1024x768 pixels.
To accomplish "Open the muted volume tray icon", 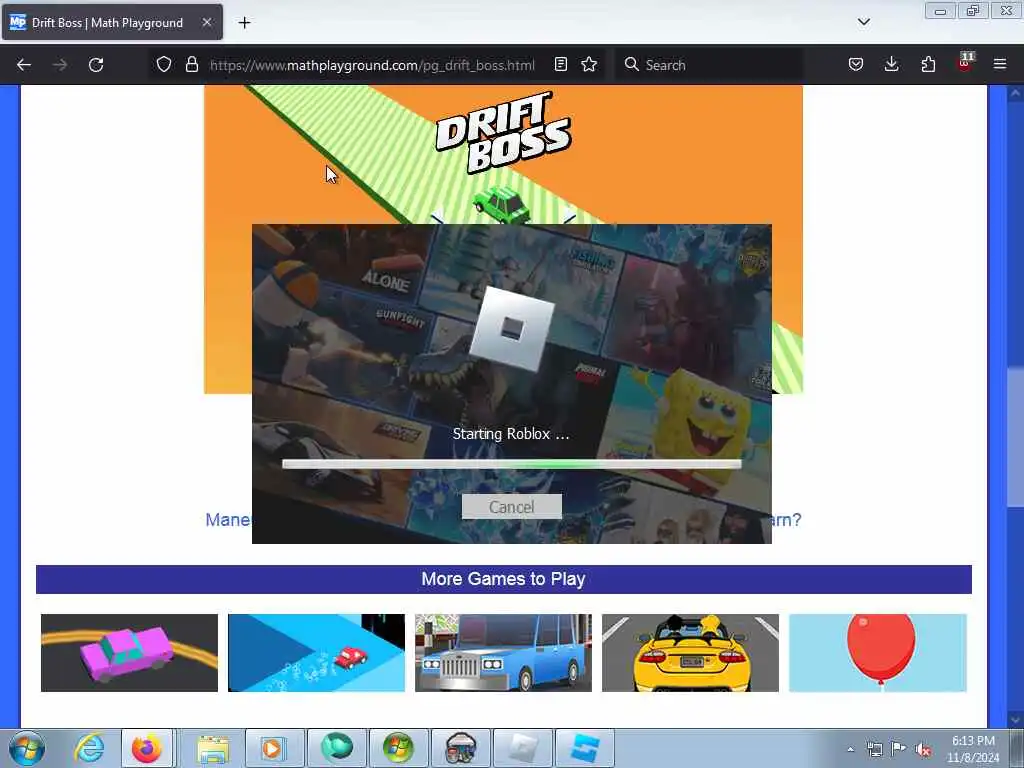I will tap(923, 750).
